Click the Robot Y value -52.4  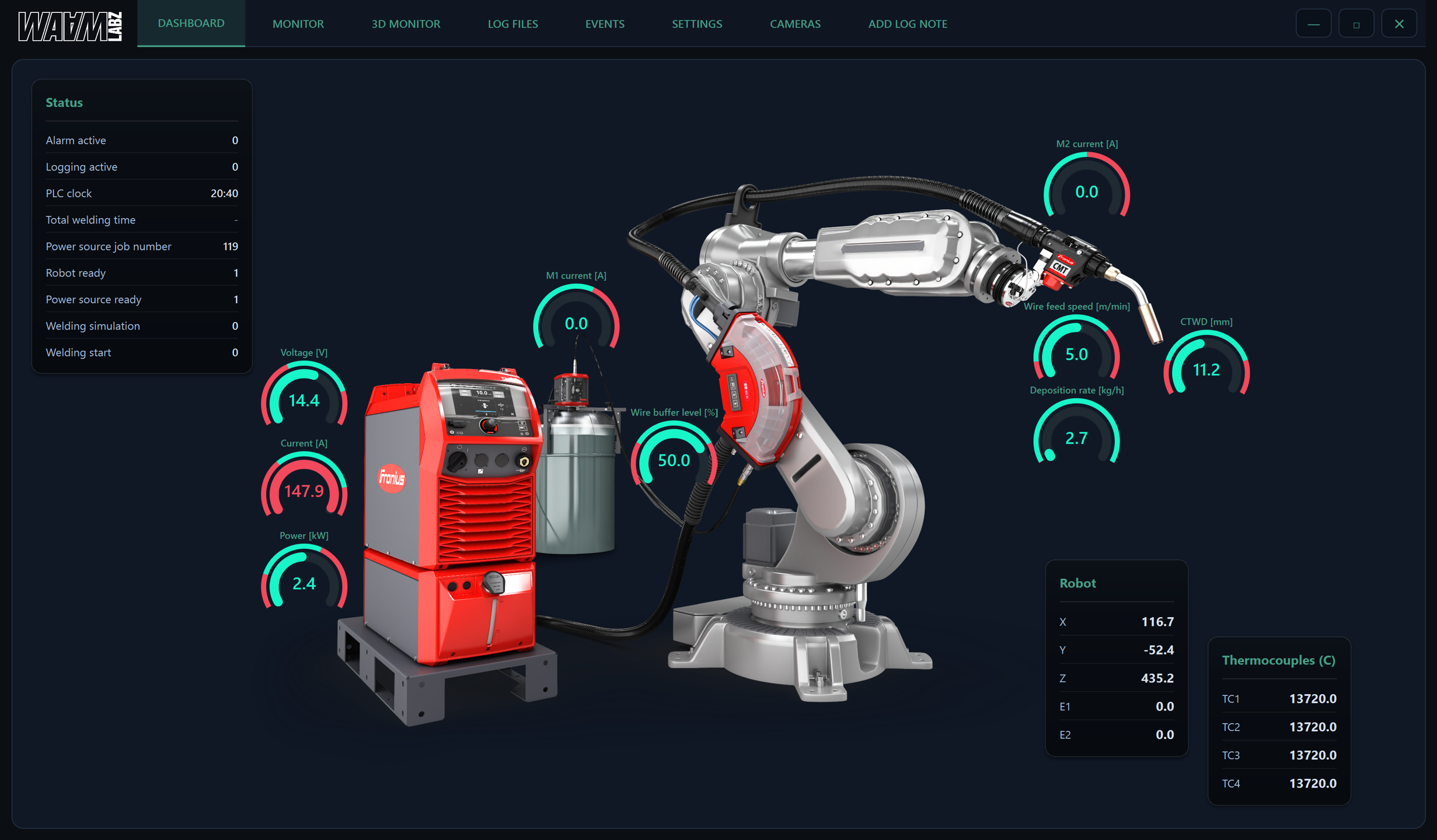click(x=1159, y=650)
